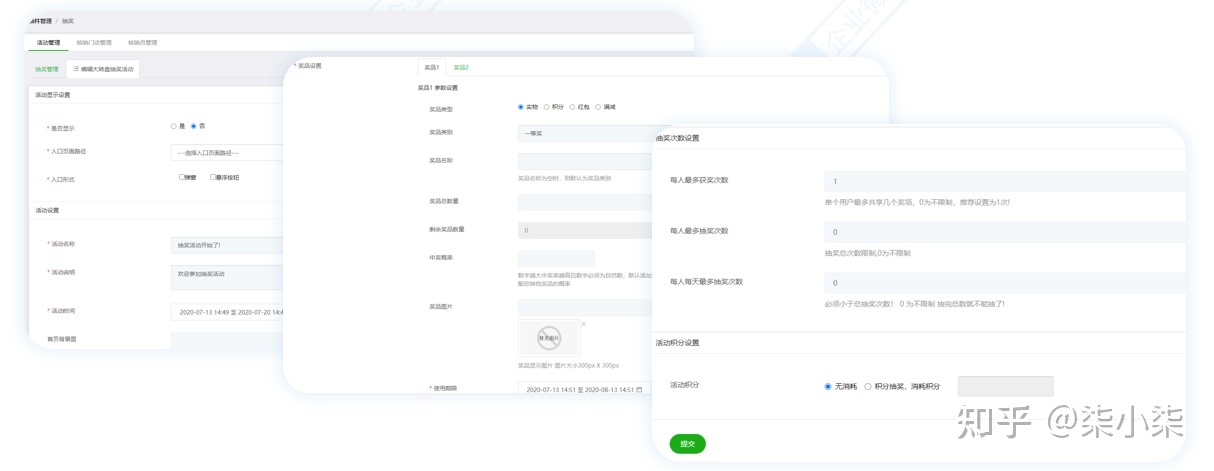This screenshot has height=471, width=1214.
Task: Select 积分抽奖，消耗积分 radio option
Action: [x=868, y=386]
